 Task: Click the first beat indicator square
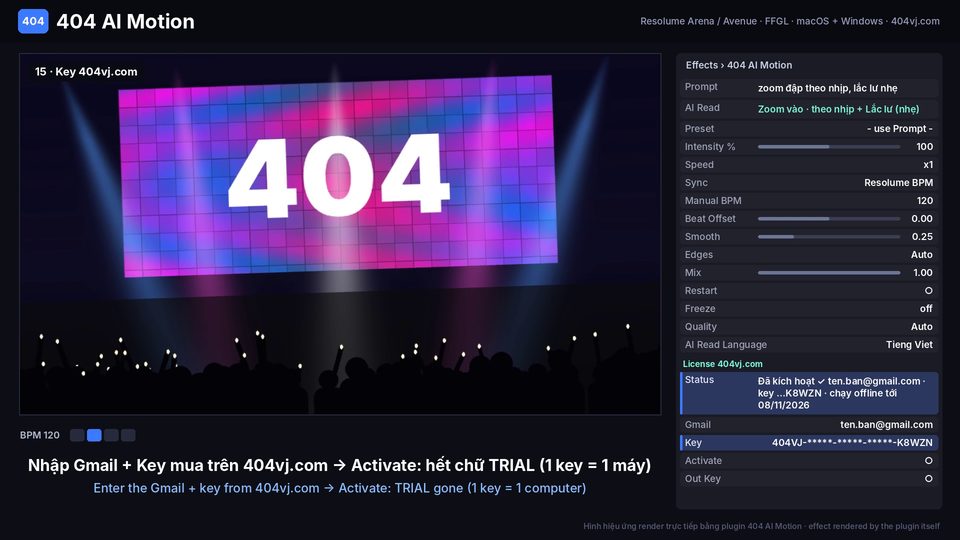[77, 435]
